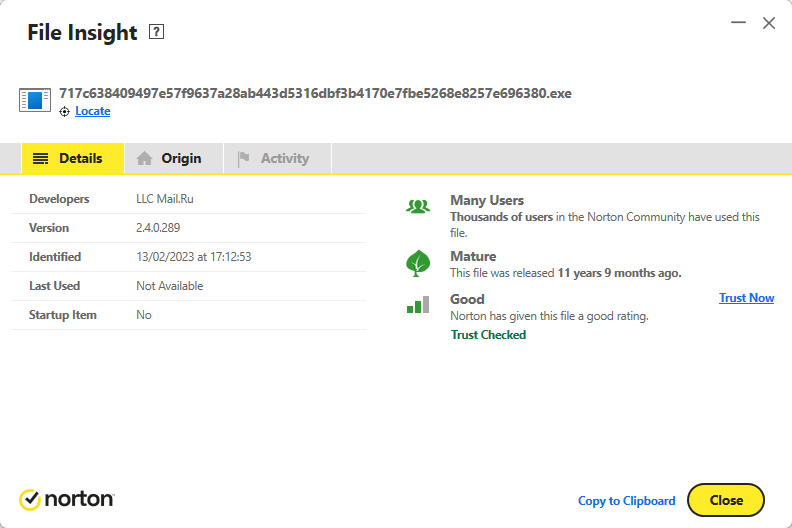792x528 pixels.
Task: Close the window with the X
Action: point(769,23)
